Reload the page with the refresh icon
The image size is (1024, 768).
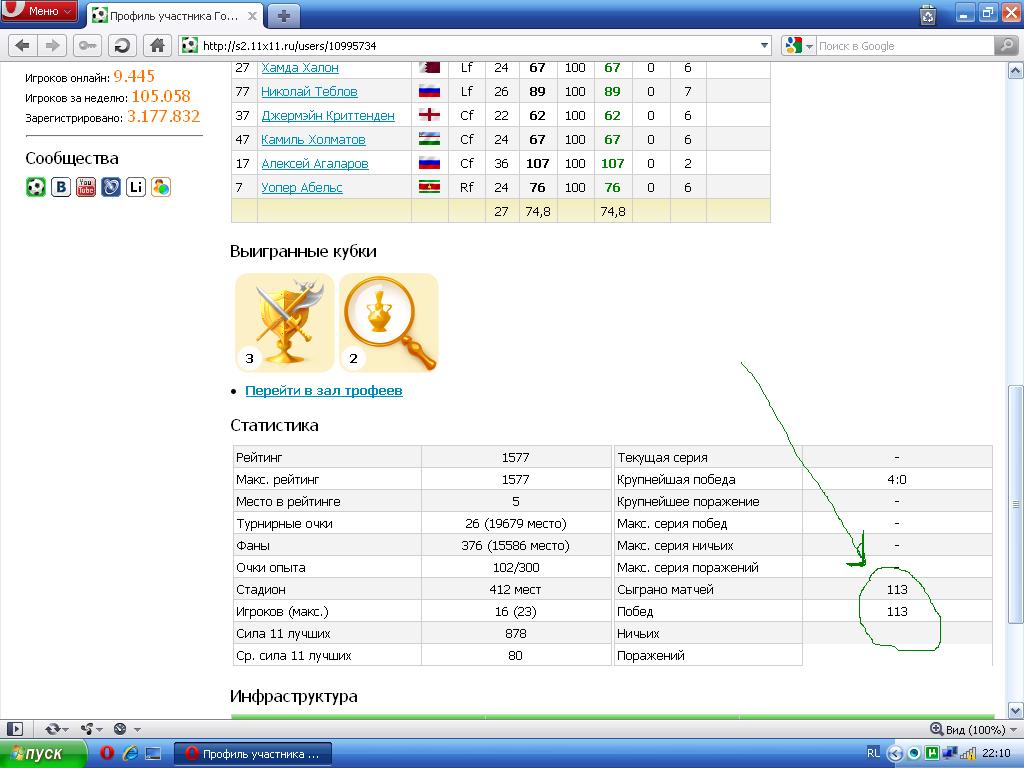pos(122,45)
